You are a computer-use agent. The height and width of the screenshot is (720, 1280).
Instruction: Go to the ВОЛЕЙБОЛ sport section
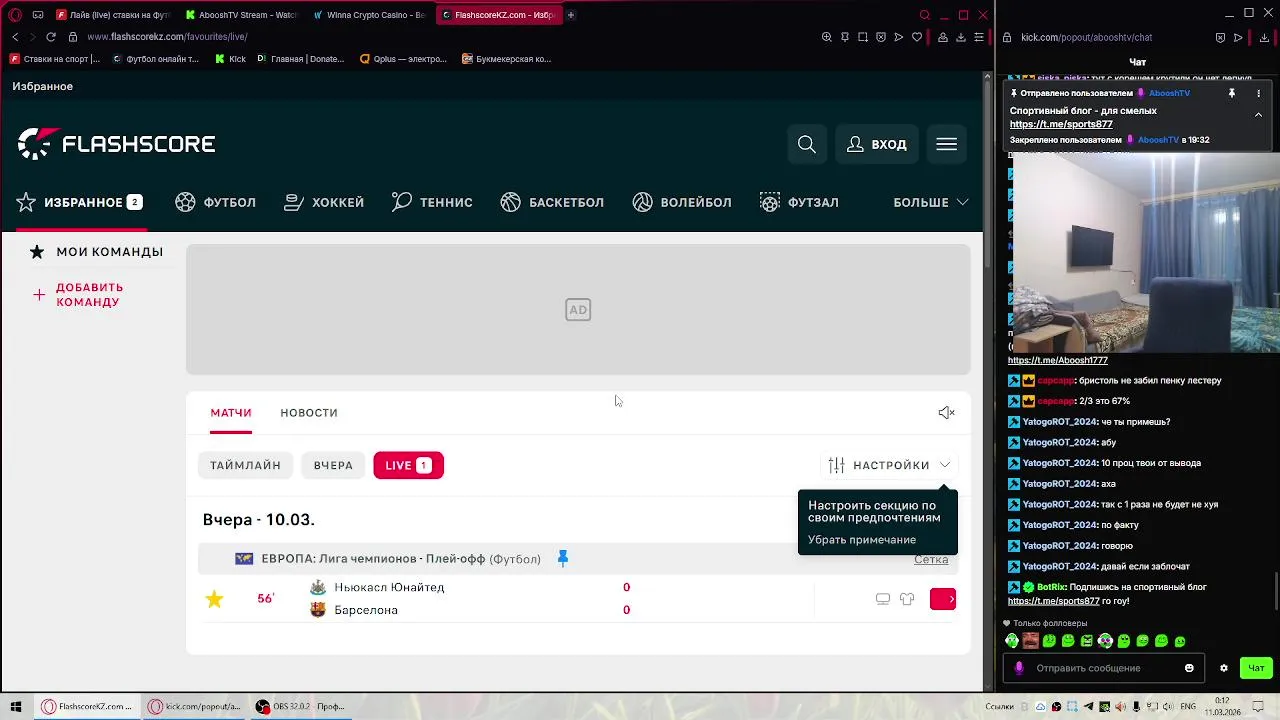(682, 202)
